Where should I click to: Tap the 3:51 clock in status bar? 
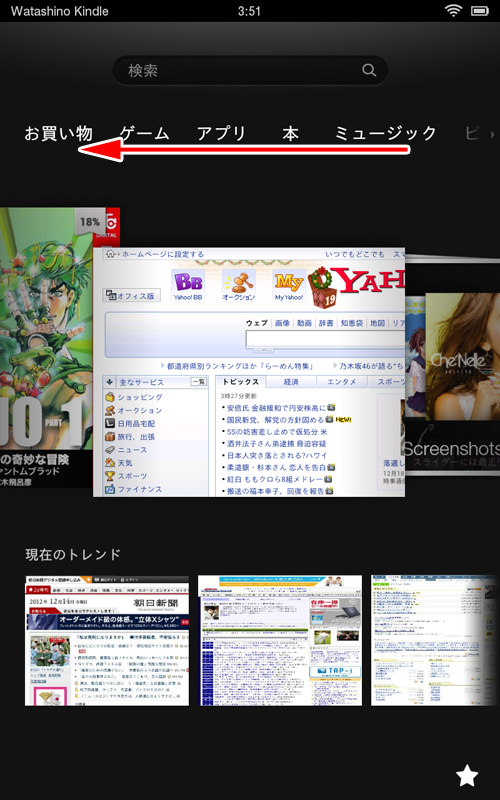[249, 11]
